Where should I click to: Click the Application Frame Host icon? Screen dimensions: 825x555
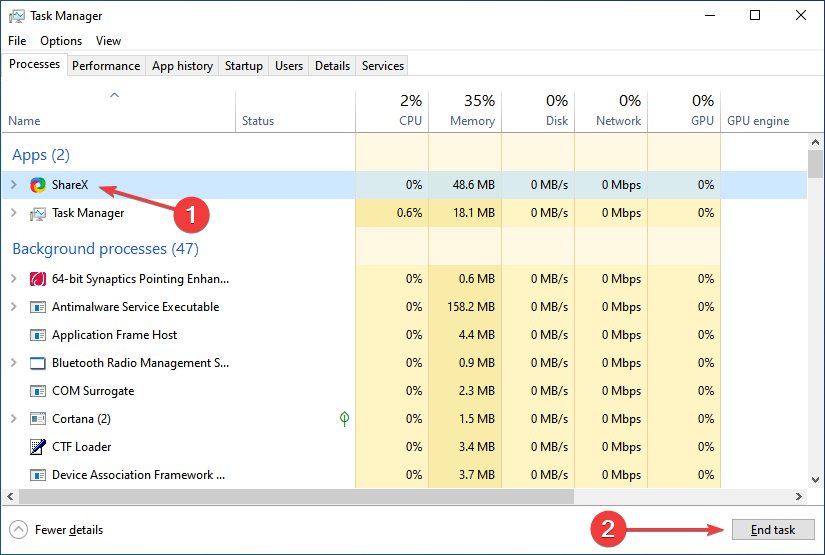[x=38, y=335]
